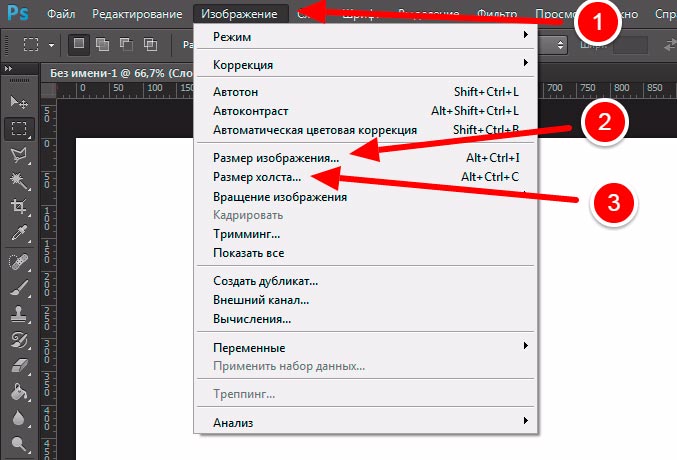Image resolution: width=677 pixels, height=460 pixels.
Task: Select the Rectangular Marquee tool
Action: [18, 128]
